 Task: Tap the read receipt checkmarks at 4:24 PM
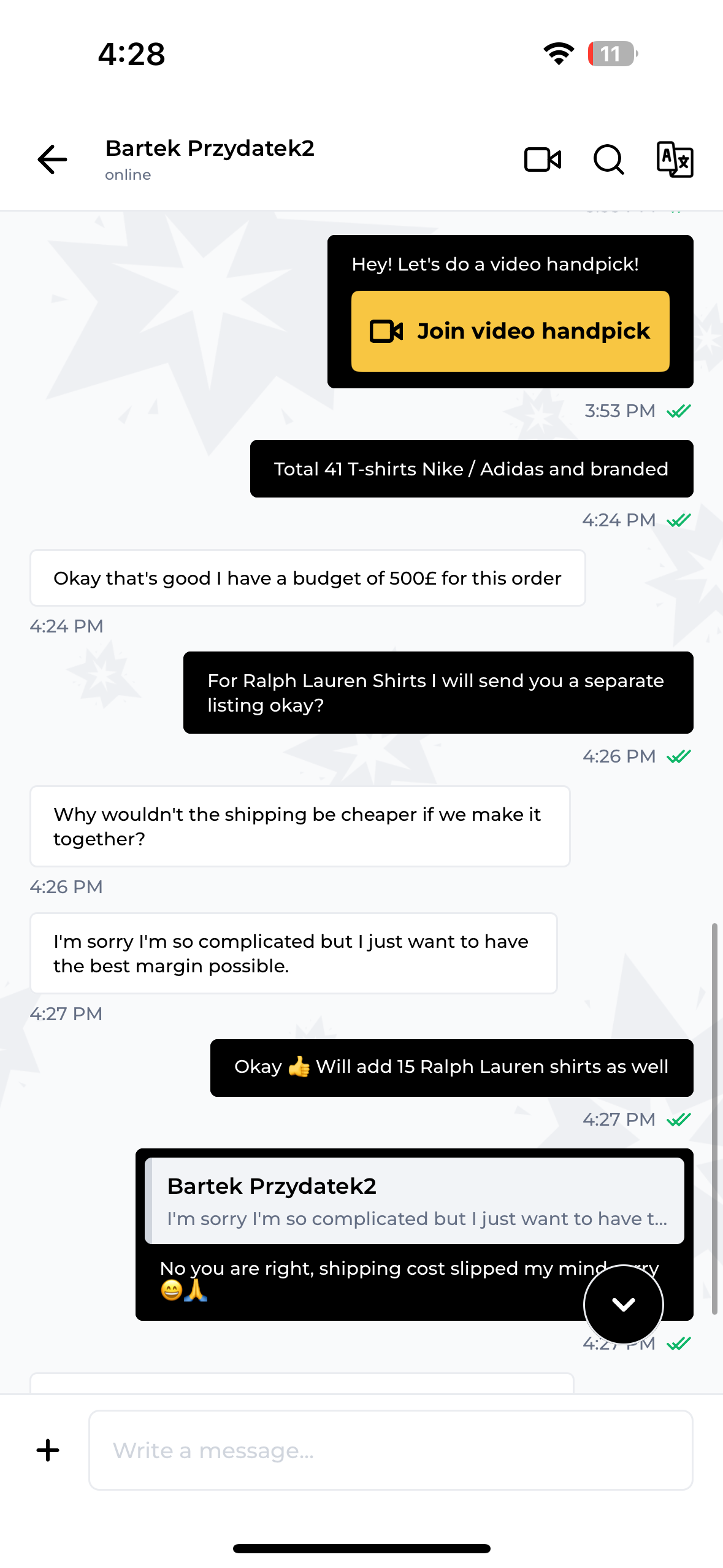click(x=679, y=520)
